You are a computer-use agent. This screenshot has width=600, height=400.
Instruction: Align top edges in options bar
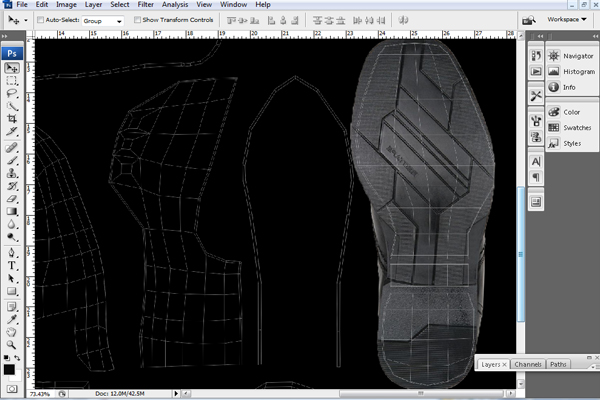click(x=231, y=20)
